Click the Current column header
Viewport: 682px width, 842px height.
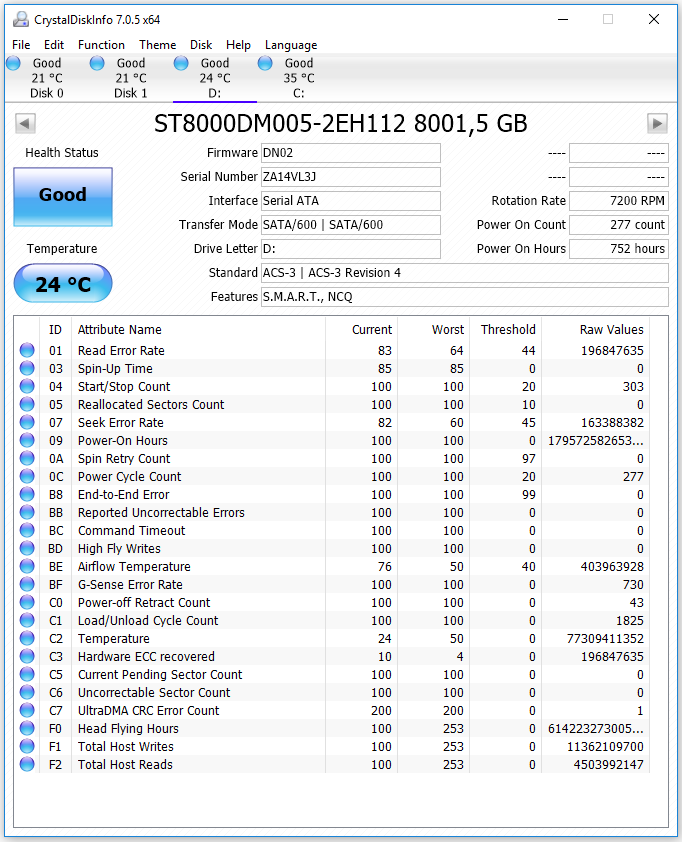(361, 330)
